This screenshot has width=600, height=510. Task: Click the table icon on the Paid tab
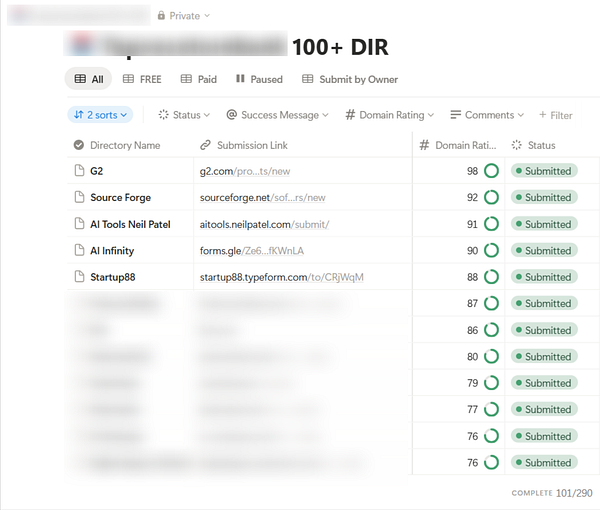point(186,79)
